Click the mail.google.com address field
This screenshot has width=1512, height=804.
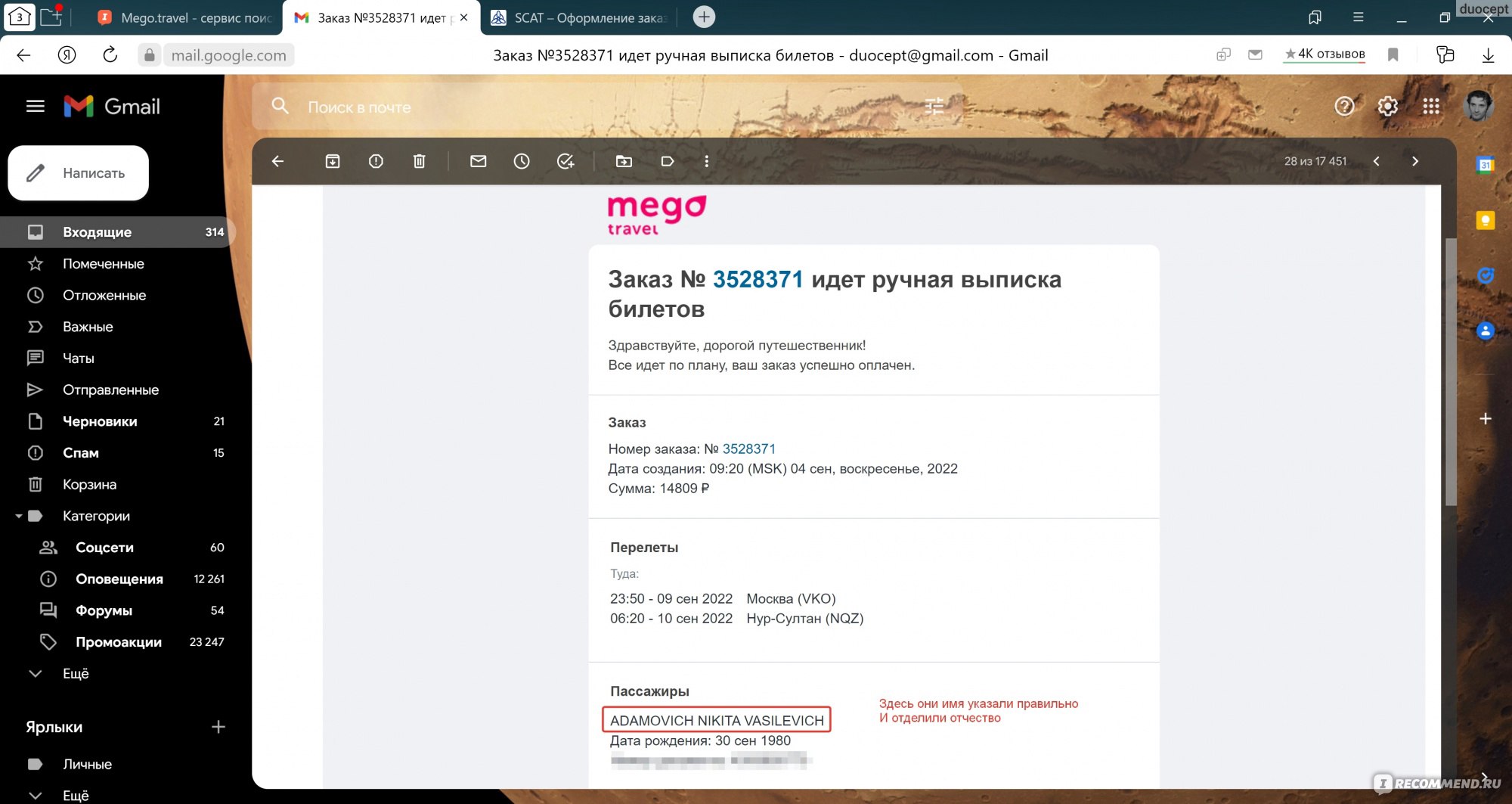pos(228,55)
